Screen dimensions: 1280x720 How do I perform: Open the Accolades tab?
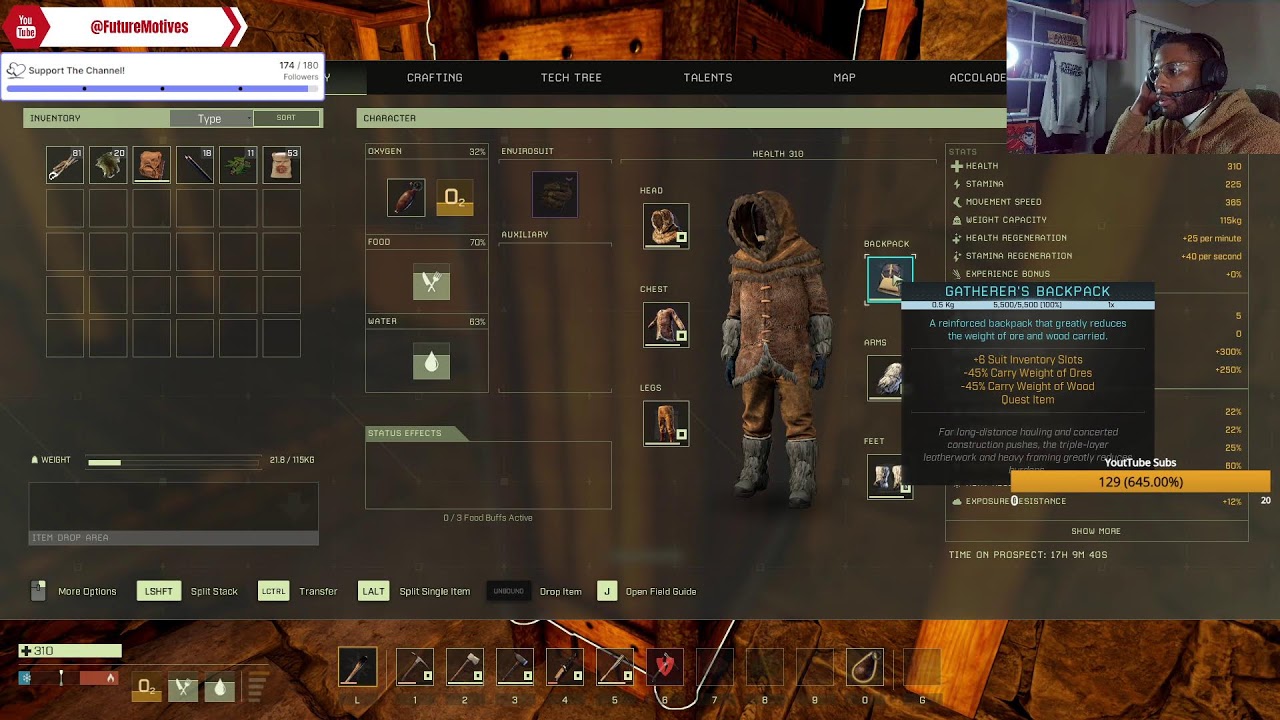[978, 77]
